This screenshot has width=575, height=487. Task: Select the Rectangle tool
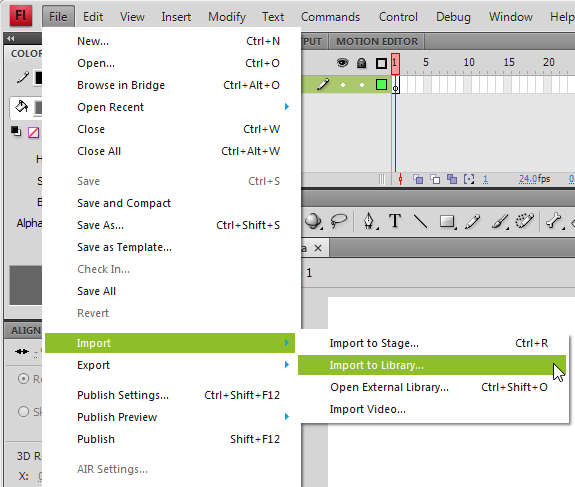click(447, 221)
